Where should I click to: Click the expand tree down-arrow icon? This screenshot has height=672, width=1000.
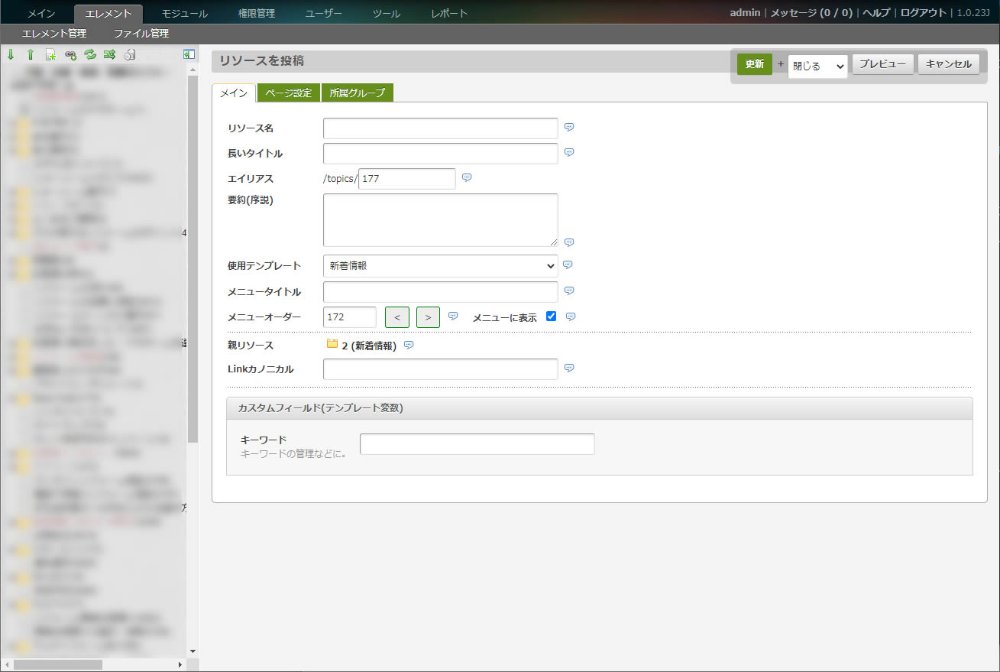11,54
